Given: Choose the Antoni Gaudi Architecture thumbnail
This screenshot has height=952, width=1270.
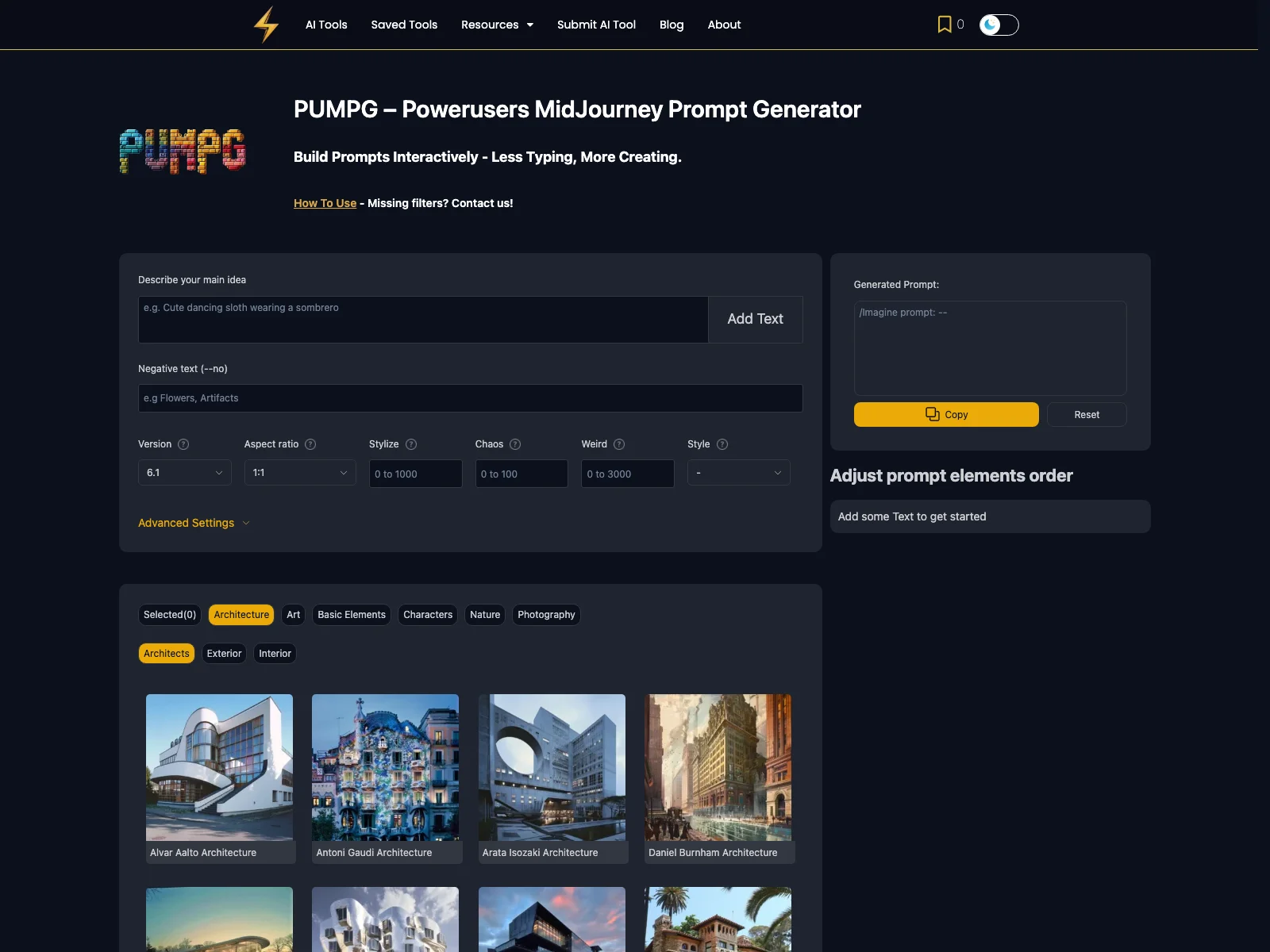Looking at the screenshot, I should click(385, 767).
